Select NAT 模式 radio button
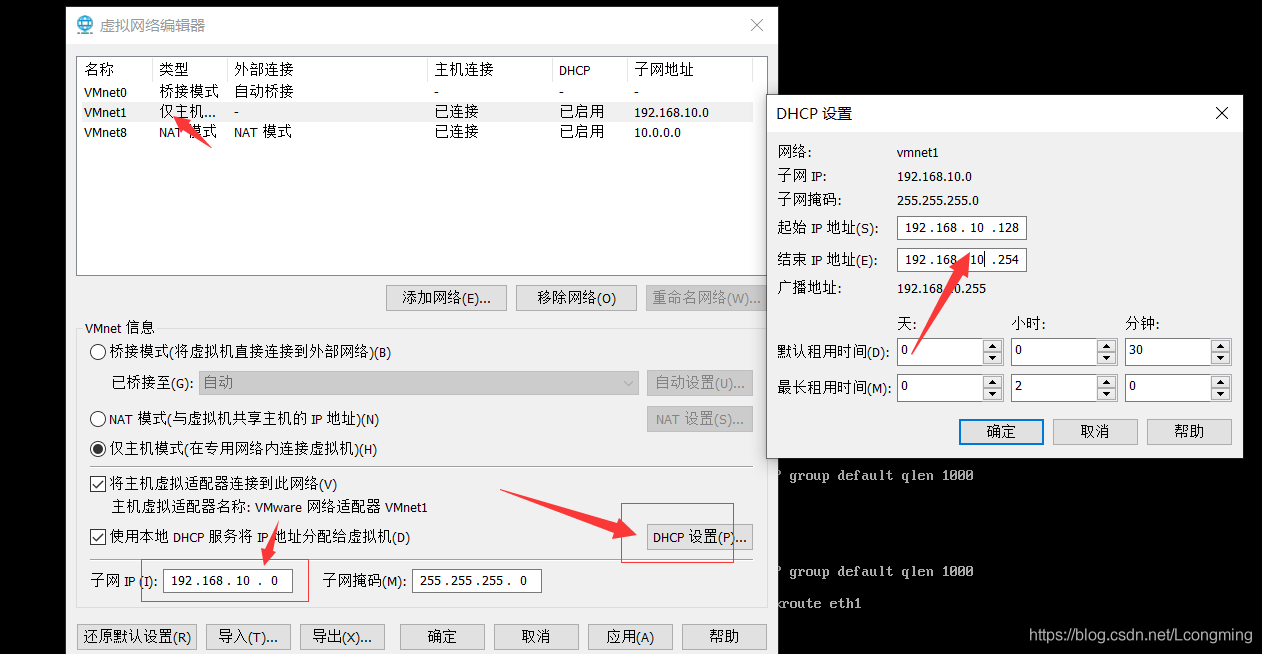Viewport: 1262px width, 654px height. click(x=97, y=419)
